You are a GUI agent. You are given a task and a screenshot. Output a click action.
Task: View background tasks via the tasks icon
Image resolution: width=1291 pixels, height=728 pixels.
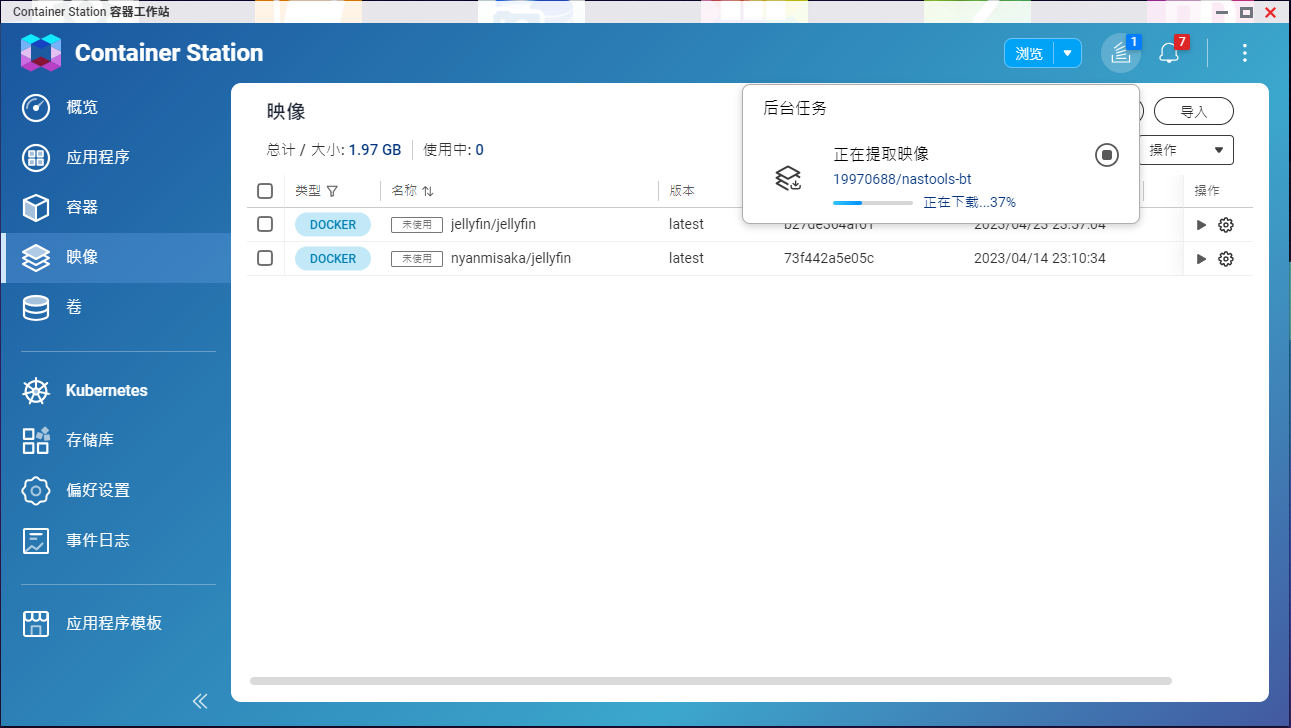coord(1120,53)
